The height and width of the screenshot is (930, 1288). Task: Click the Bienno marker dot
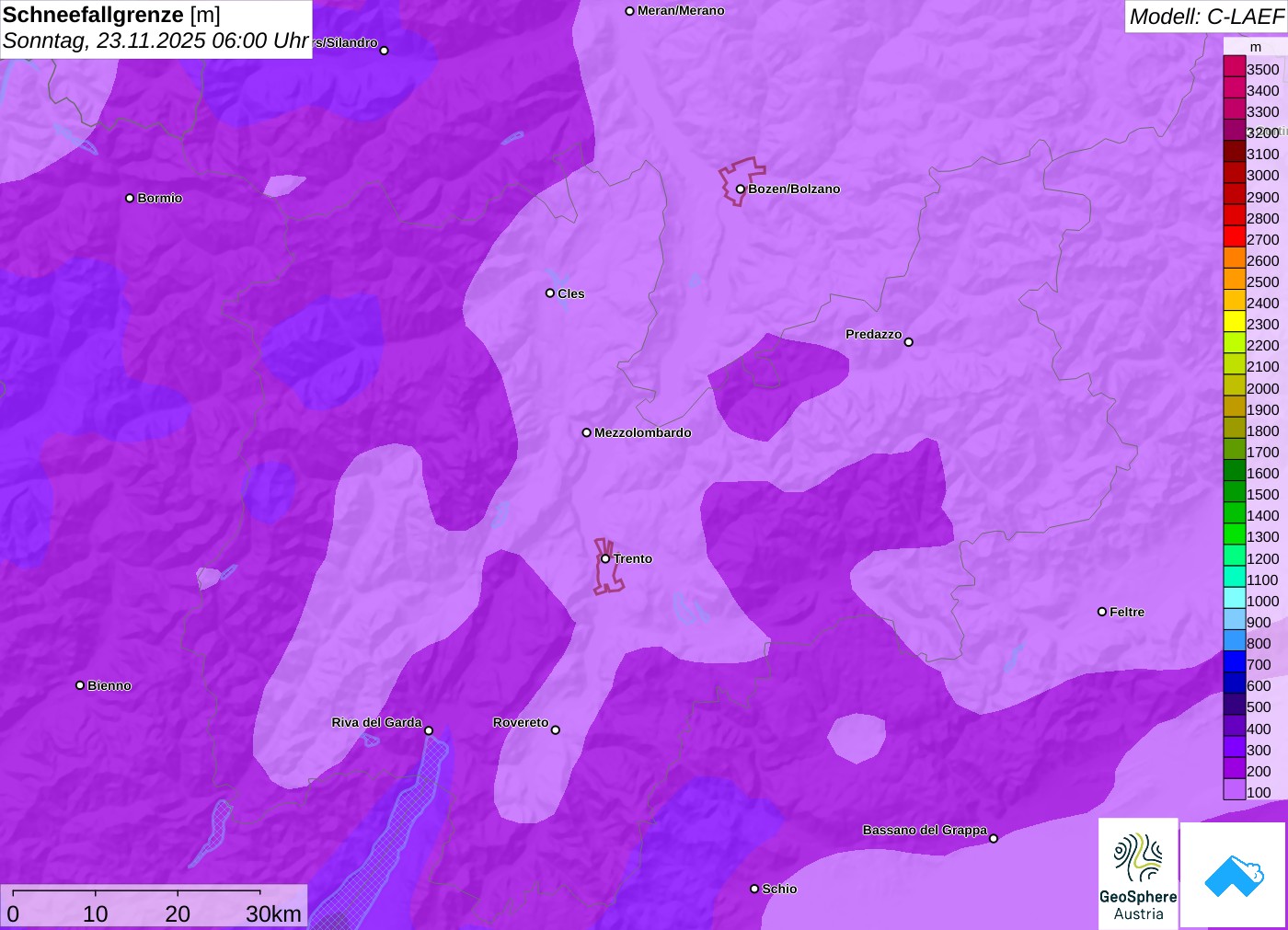80,685
